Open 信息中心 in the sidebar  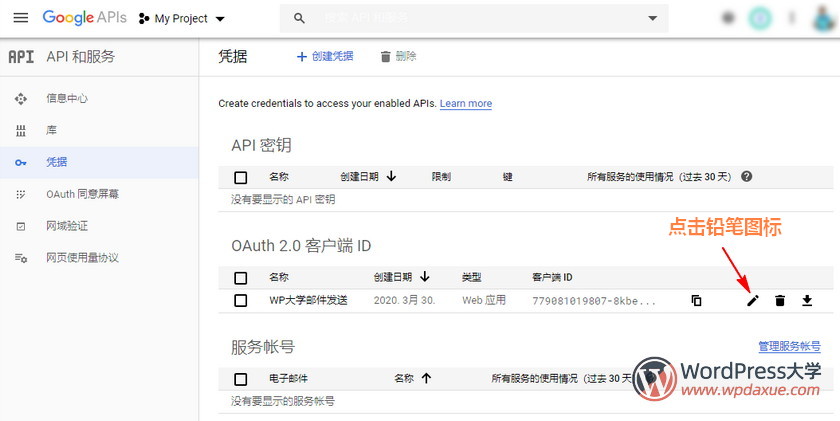67,98
